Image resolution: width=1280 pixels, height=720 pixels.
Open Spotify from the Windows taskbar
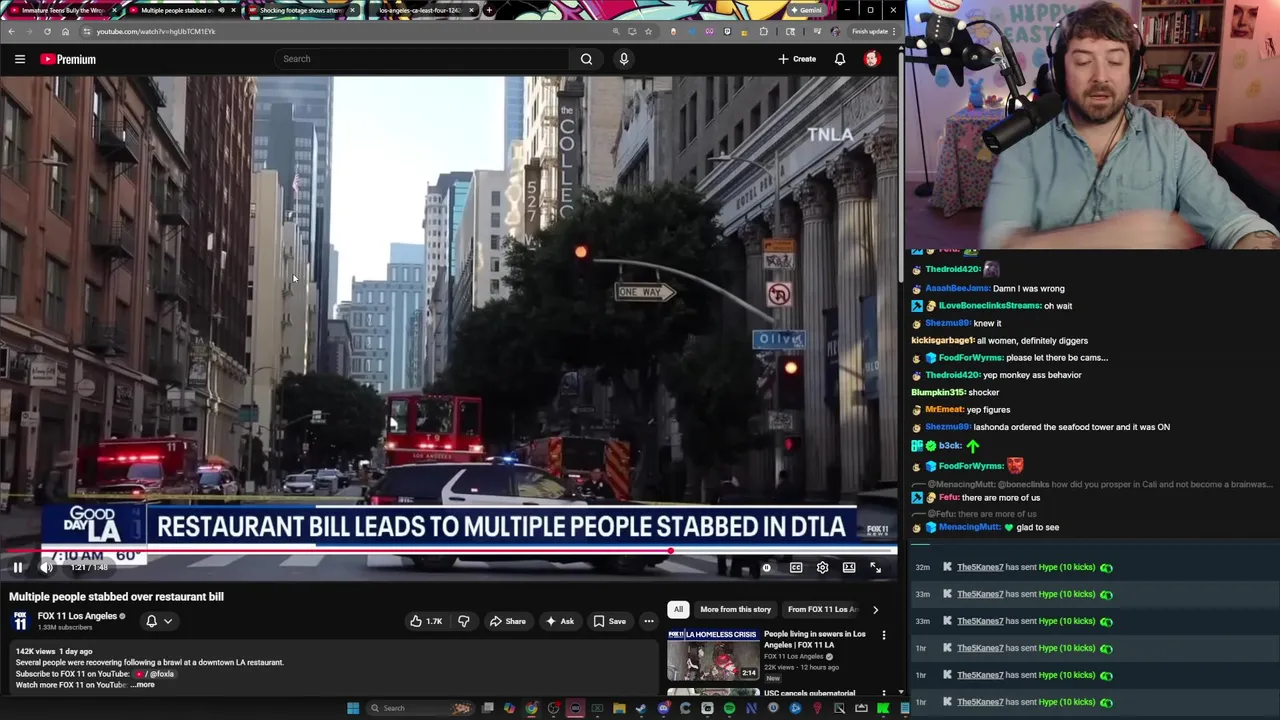click(x=729, y=708)
